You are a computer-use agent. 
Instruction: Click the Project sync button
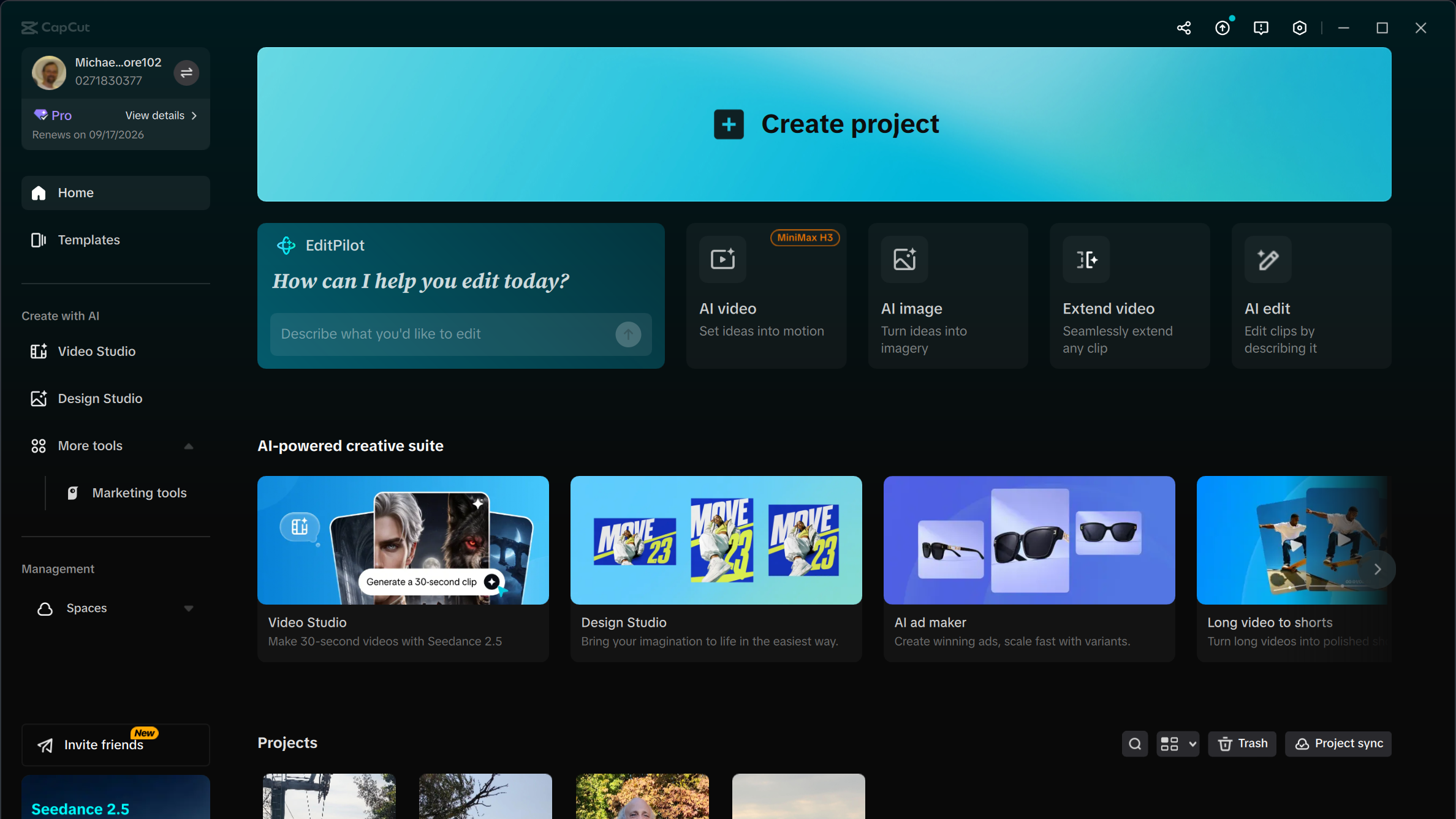coord(1338,744)
